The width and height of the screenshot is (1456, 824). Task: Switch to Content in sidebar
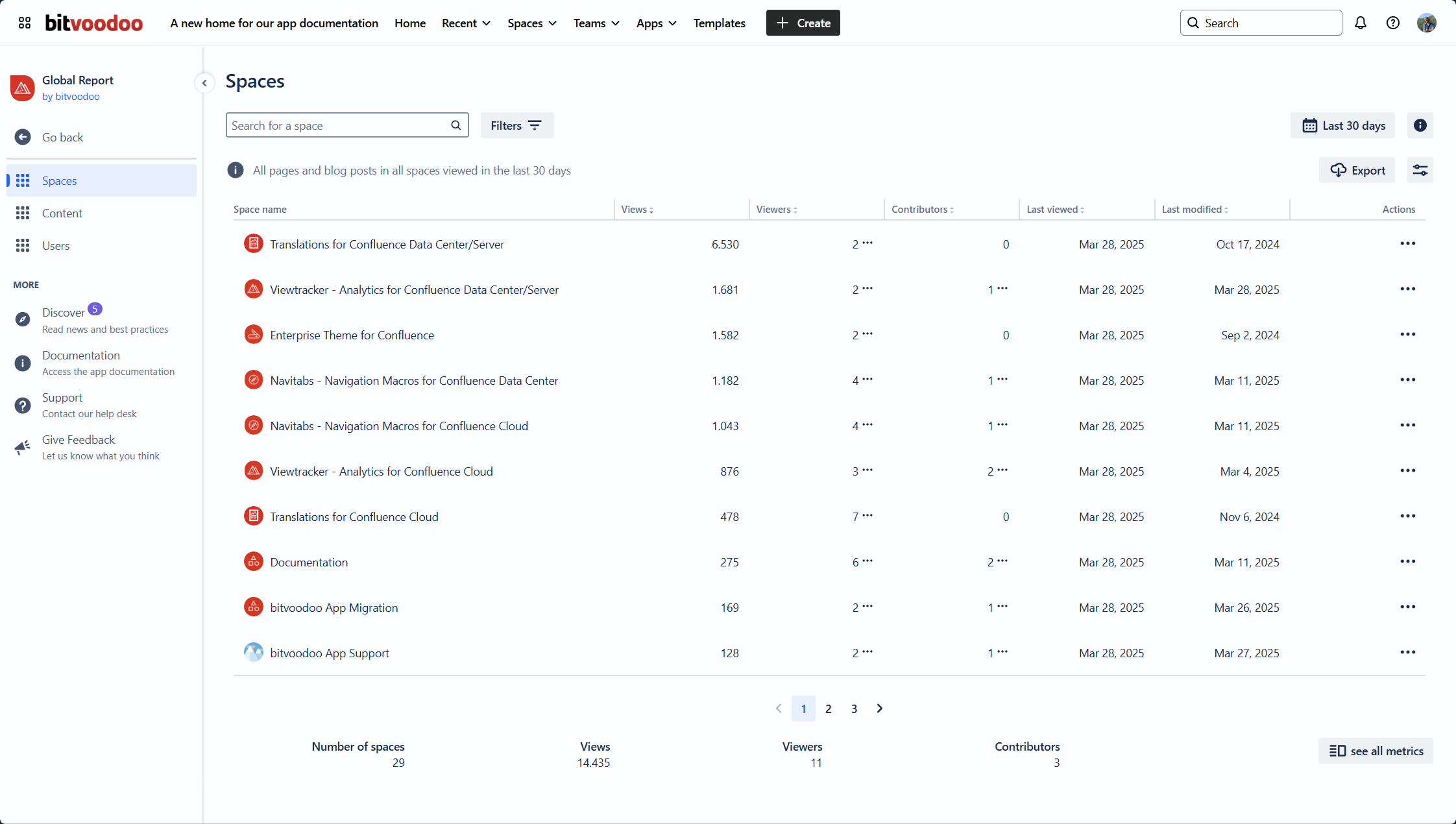[x=62, y=213]
